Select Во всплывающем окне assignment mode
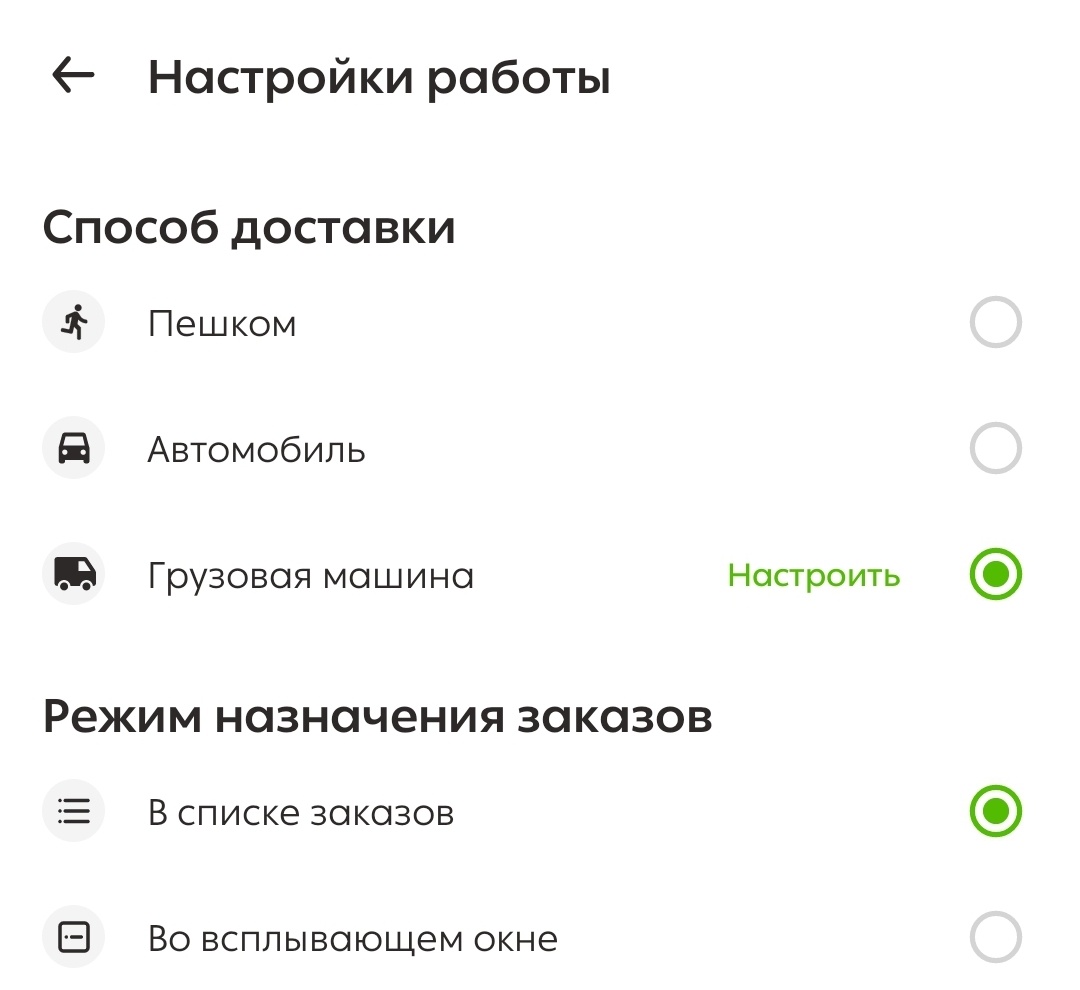Viewport: 1080px width, 990px height. click(x=995, y=937)
